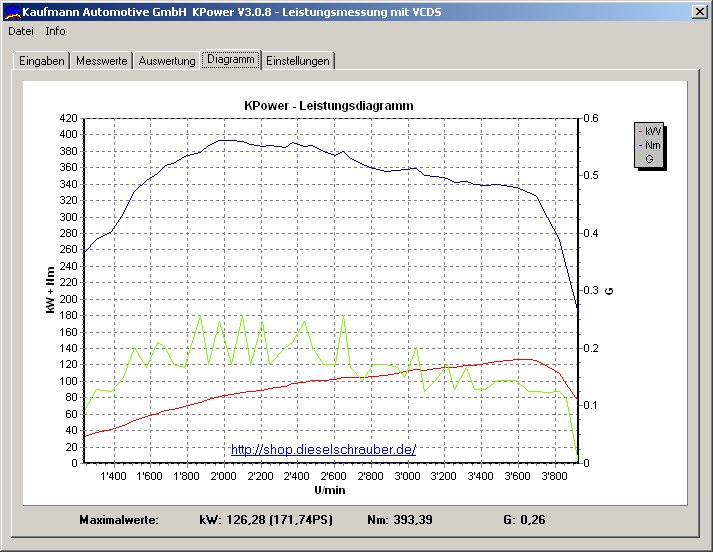Open the Info menu
Image resolution: width=713 pixels, height=552 pixels.
[x=55, y=31]
